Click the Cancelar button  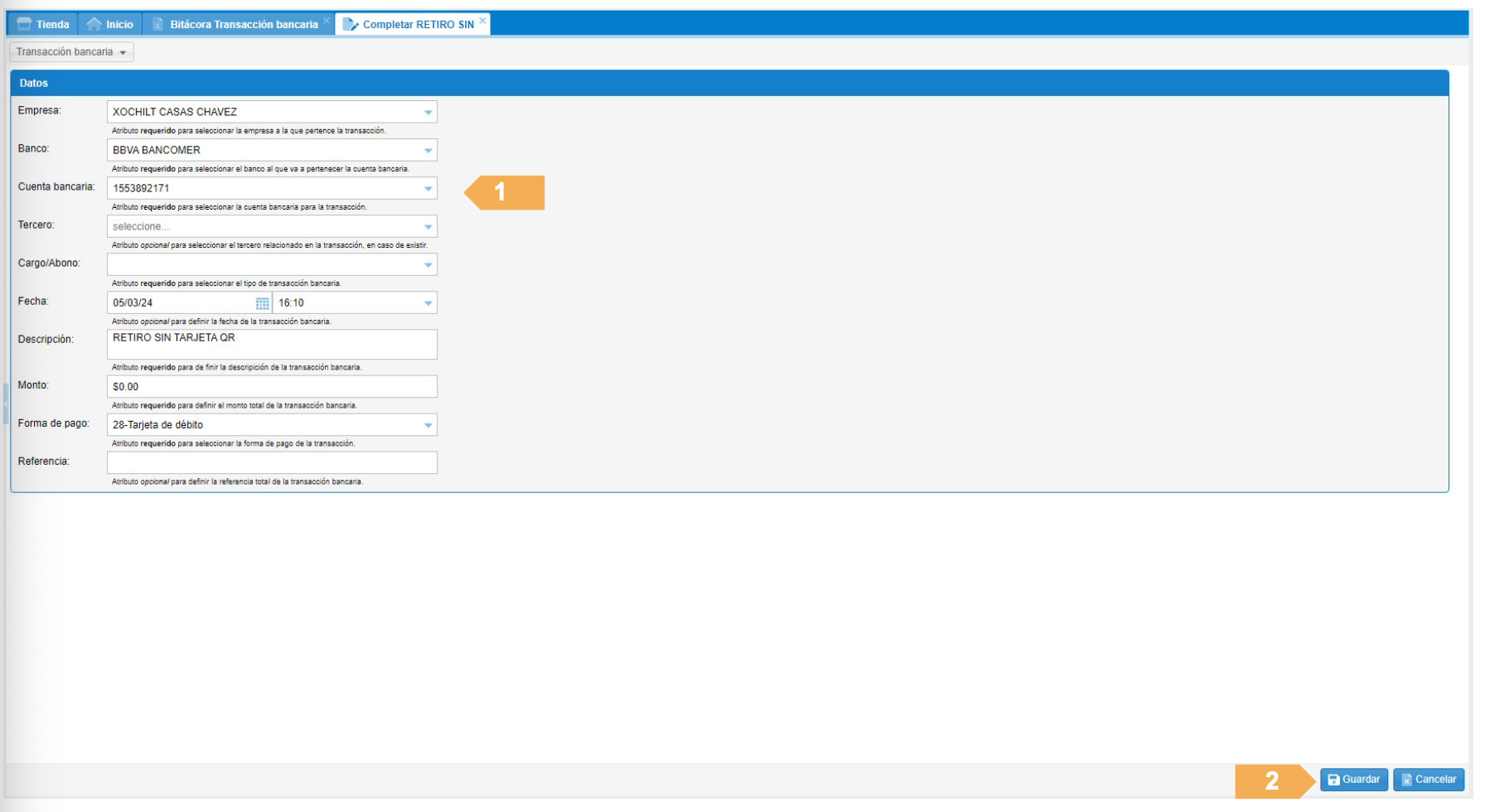1429,780
